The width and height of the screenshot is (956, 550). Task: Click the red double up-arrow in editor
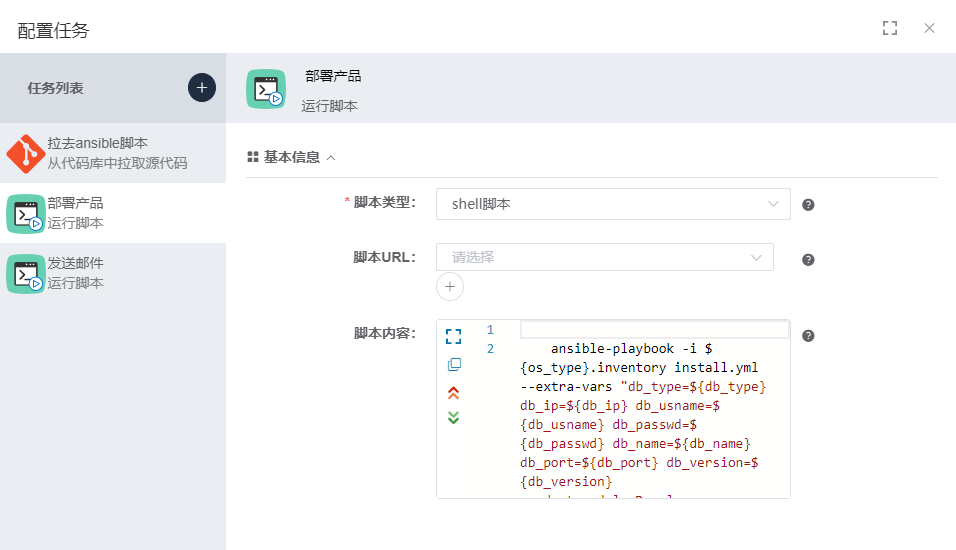pyautogui.click(x=454, y=392)
